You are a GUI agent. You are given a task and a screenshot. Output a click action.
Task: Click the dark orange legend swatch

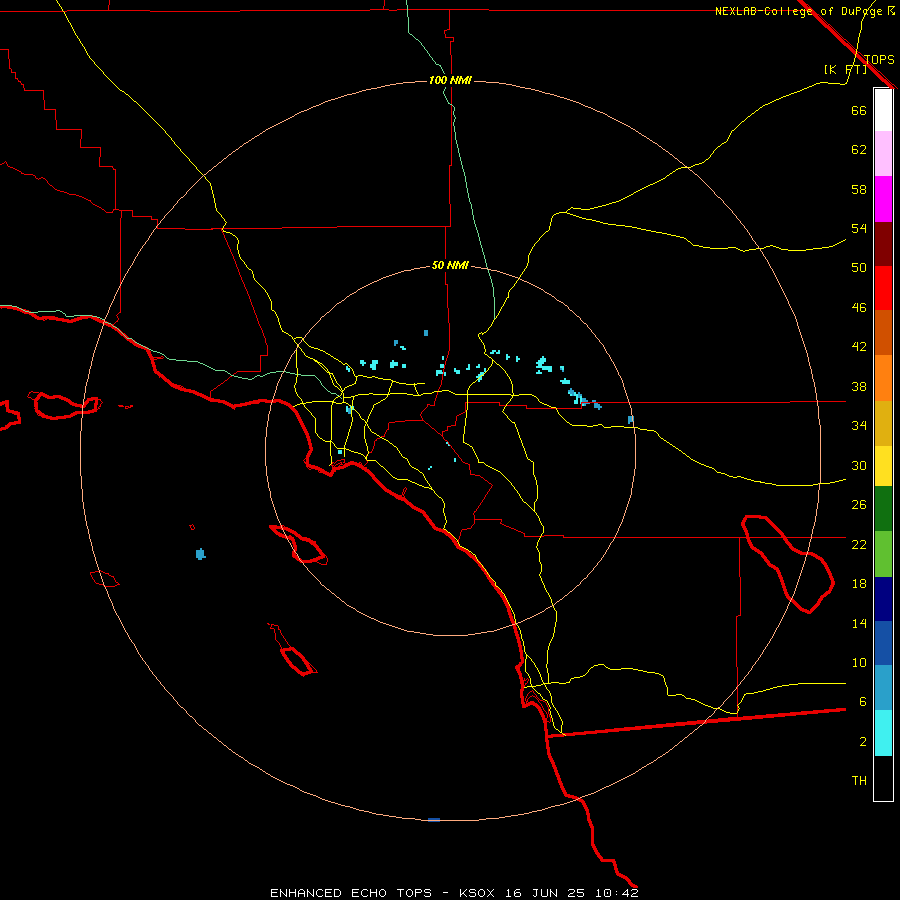tap(883, 332)
